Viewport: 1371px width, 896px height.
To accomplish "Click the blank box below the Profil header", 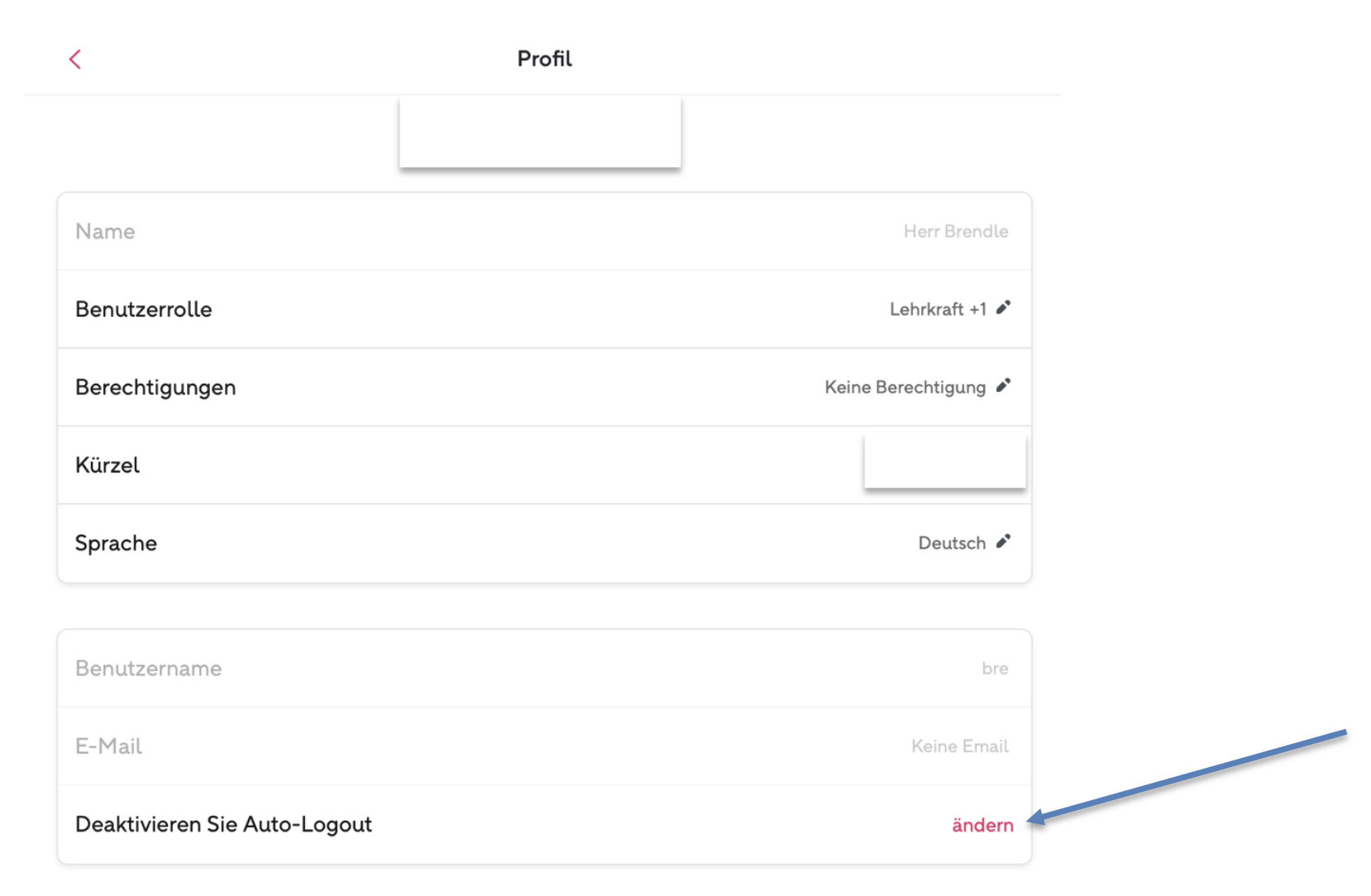I will [540, 132].
